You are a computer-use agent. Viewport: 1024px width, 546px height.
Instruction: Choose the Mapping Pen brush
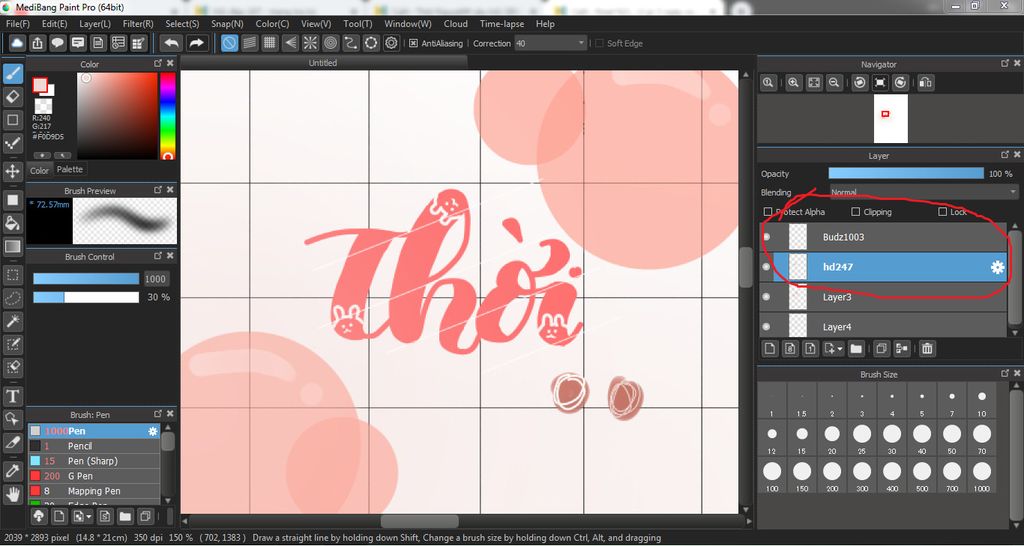coord(93,491)
